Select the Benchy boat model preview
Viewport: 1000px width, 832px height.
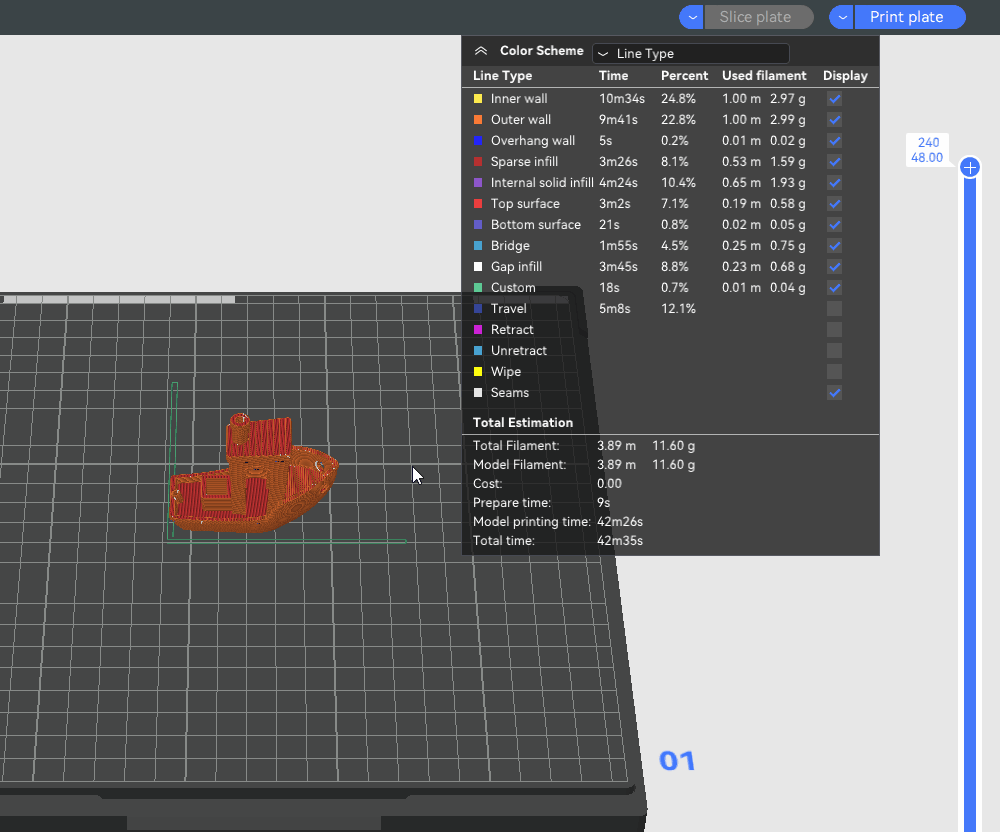click(x=252, y=480)
